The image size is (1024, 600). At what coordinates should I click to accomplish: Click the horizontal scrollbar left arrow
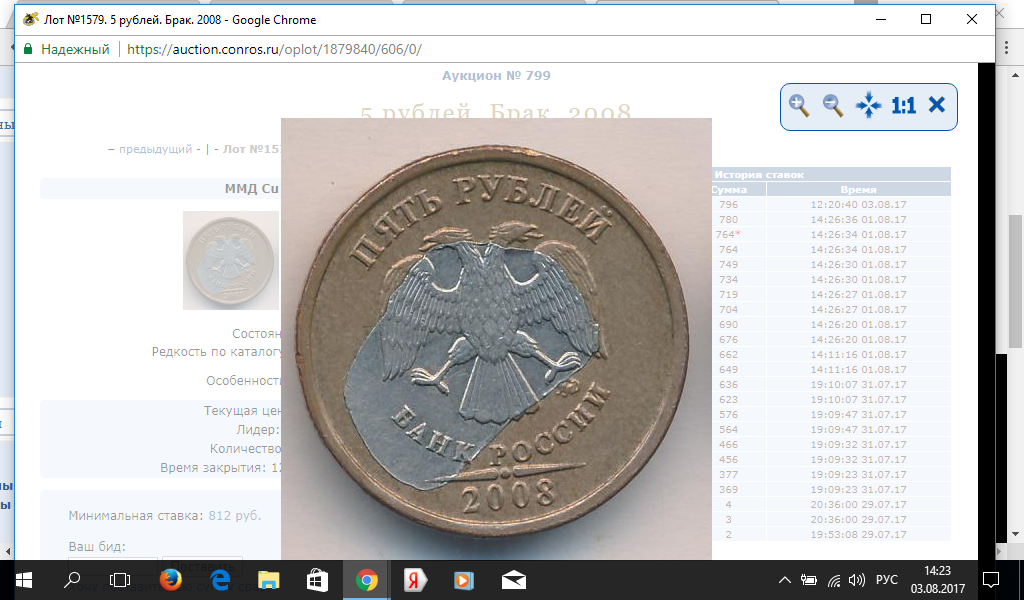(x=8, y=552)
